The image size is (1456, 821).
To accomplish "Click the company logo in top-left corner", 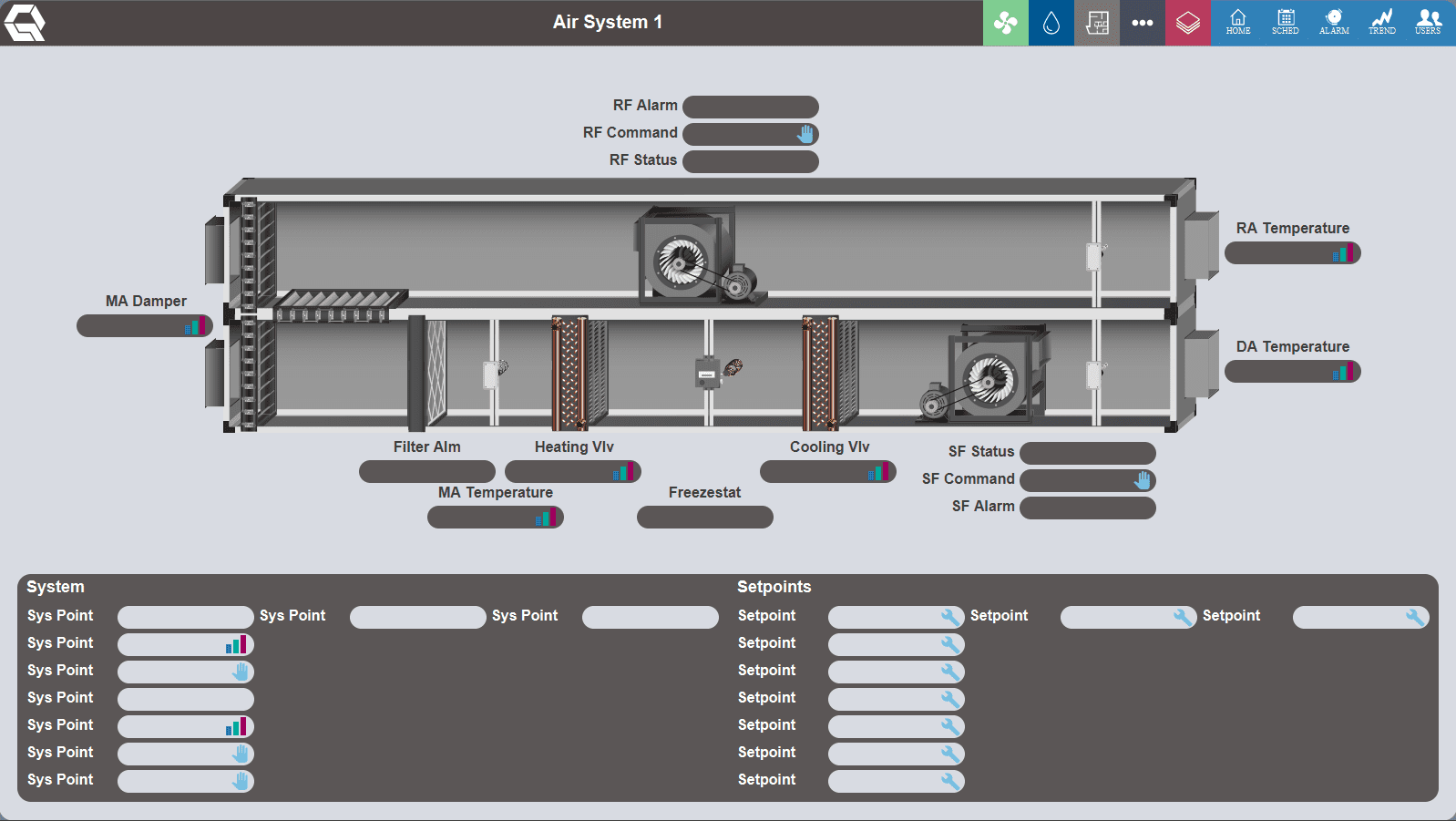I will point(25,23).
